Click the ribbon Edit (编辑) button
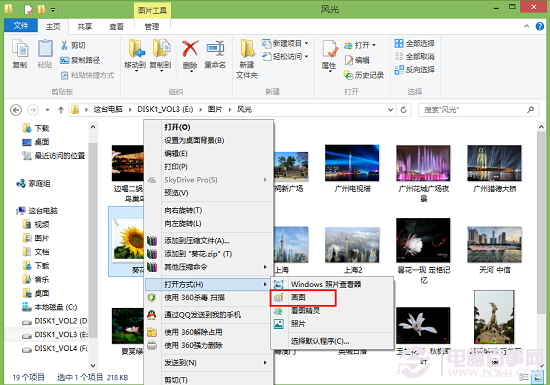The width and height of the screenshot is (550, 385). pos(357,60)
